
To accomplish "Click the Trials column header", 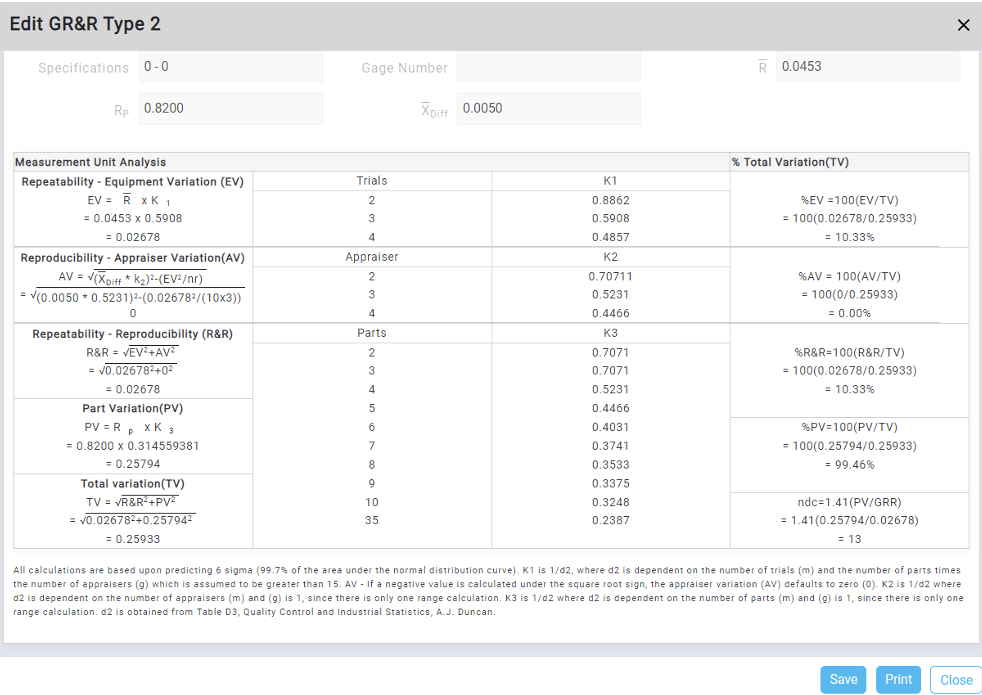I will [x=371, y=181].
